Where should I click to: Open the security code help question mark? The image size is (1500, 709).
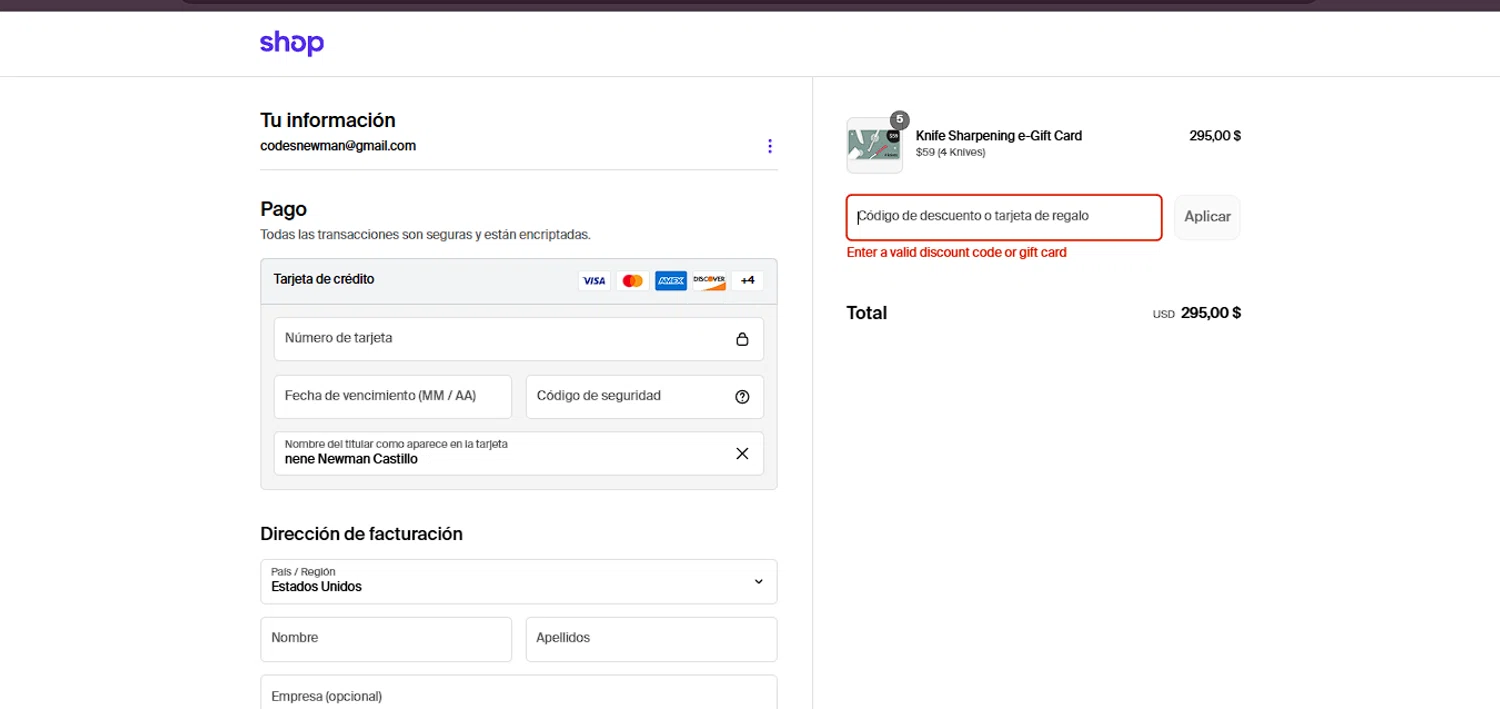tap(742, 397)
